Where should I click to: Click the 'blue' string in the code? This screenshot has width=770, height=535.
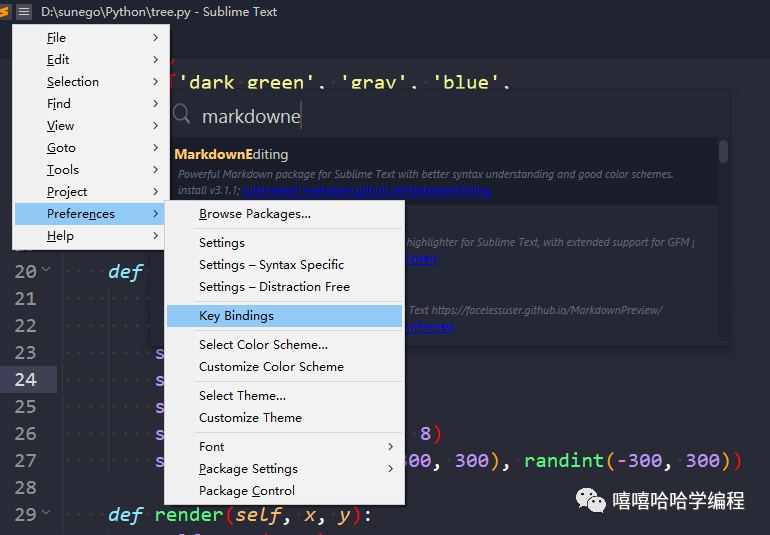pos(466,83)
